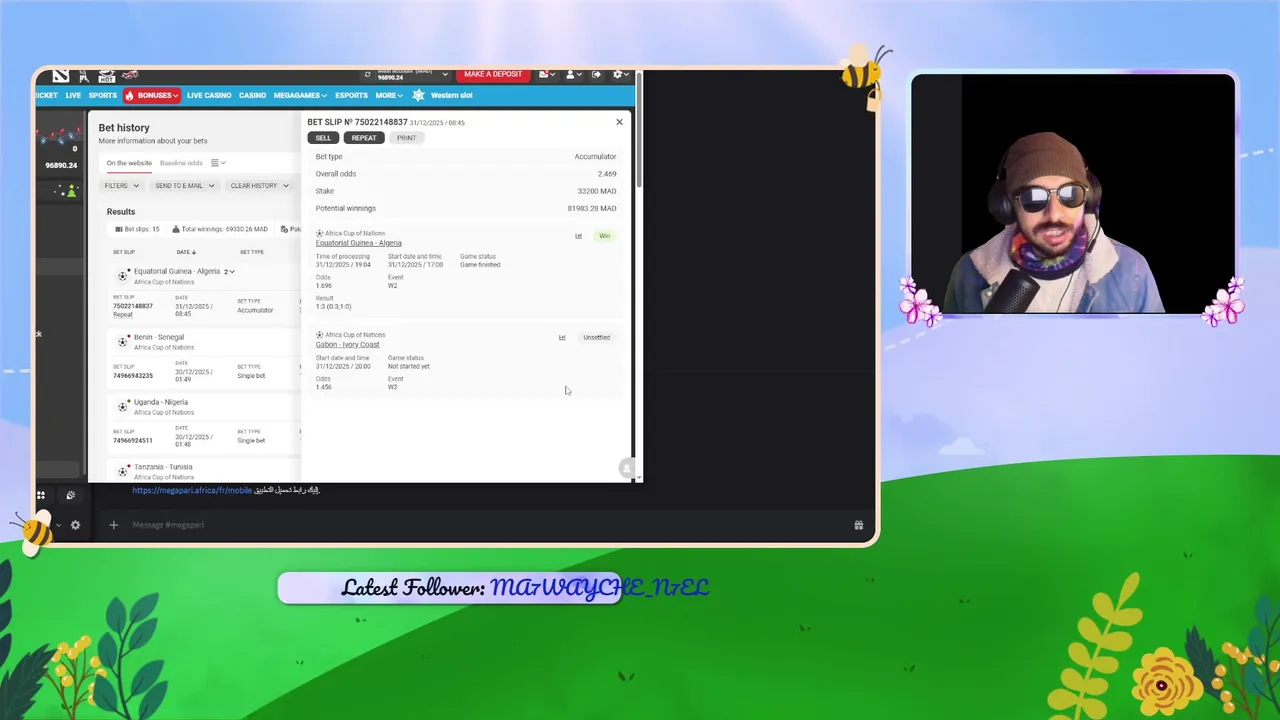Open the user profile icon menu
1280x720 pixels.
pyautogui.click(x=571, y=74)
